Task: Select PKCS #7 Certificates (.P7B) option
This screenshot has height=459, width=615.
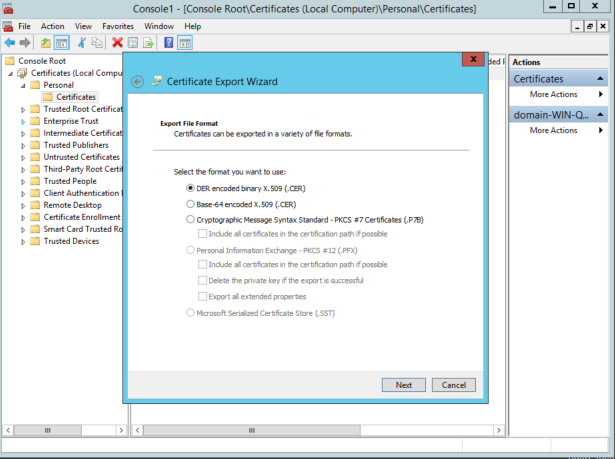Action: (x=305, y=220)
